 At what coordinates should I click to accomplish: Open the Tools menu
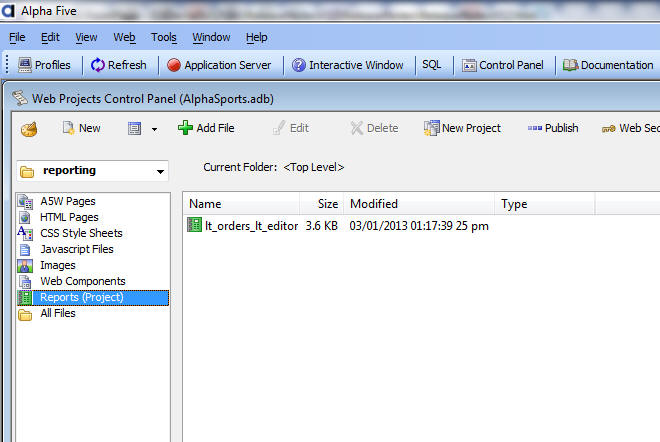(164, 37)
